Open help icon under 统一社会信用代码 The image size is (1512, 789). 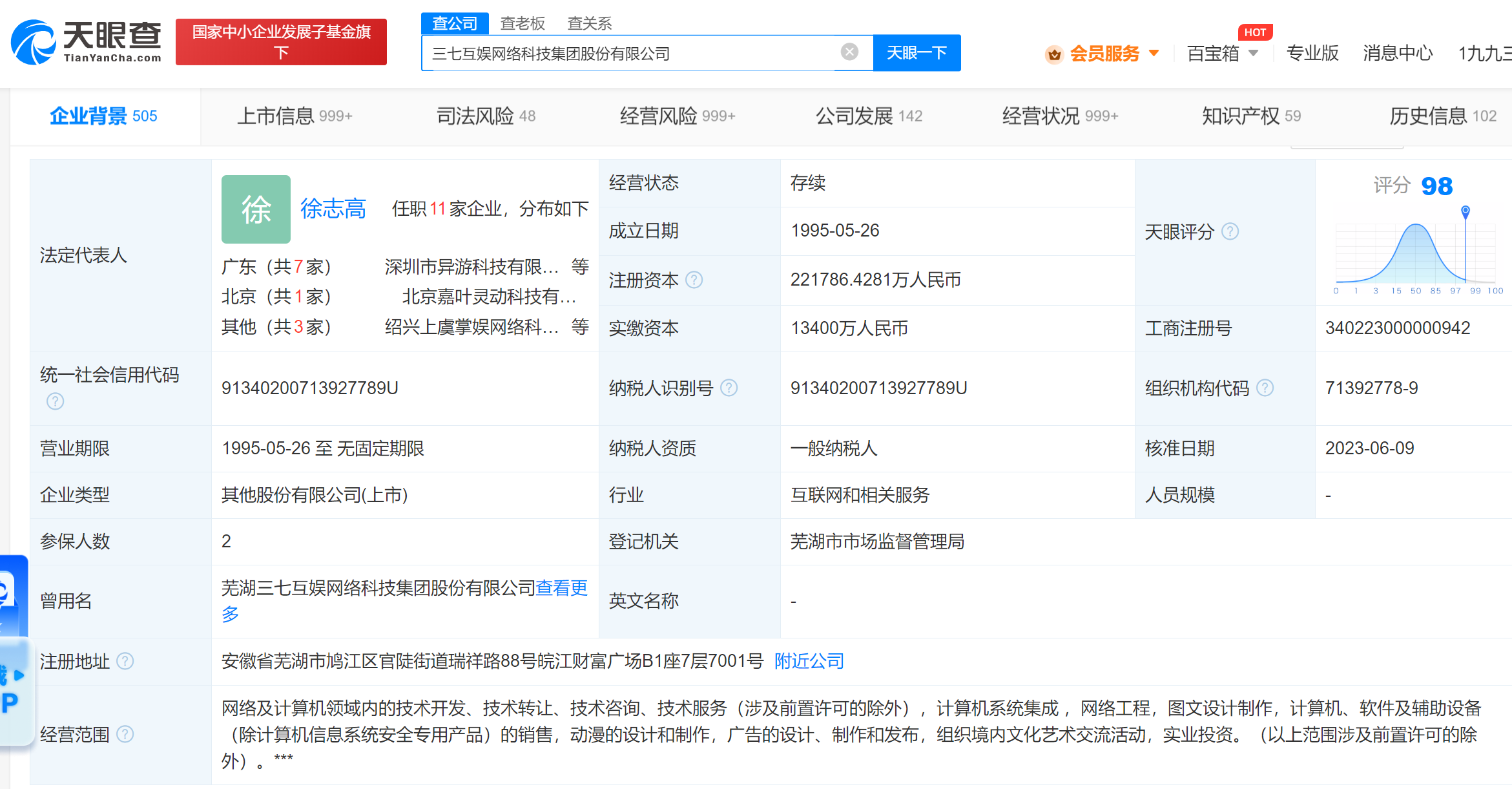56,401
